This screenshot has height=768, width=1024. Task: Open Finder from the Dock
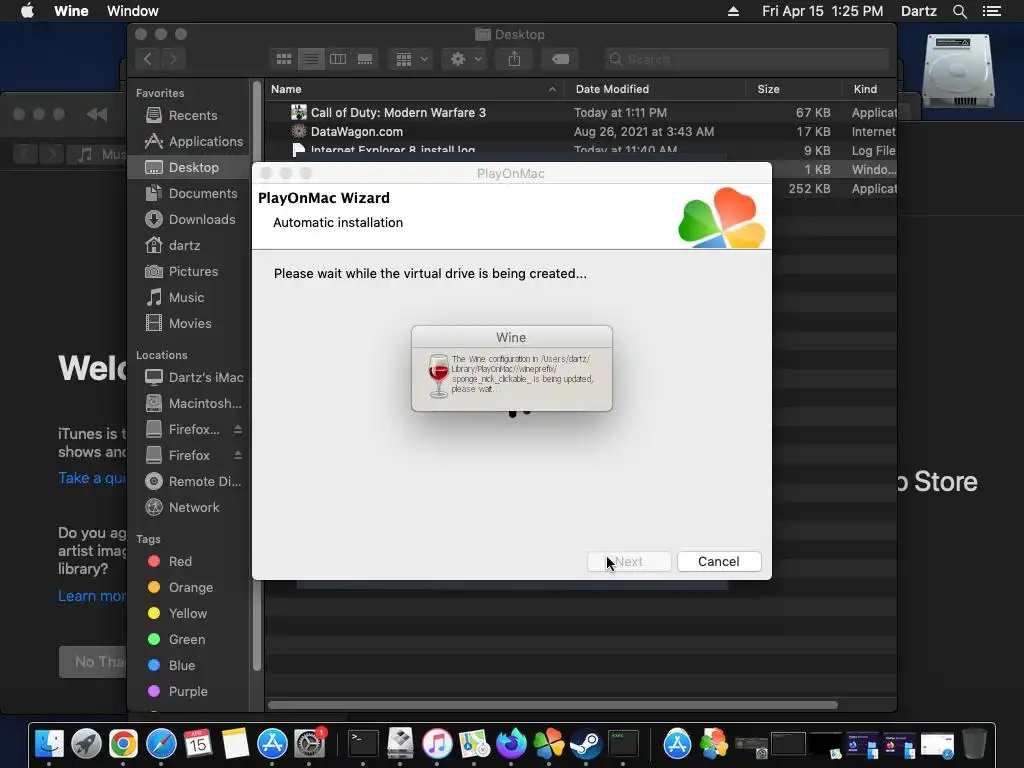[x=49, y=743]
